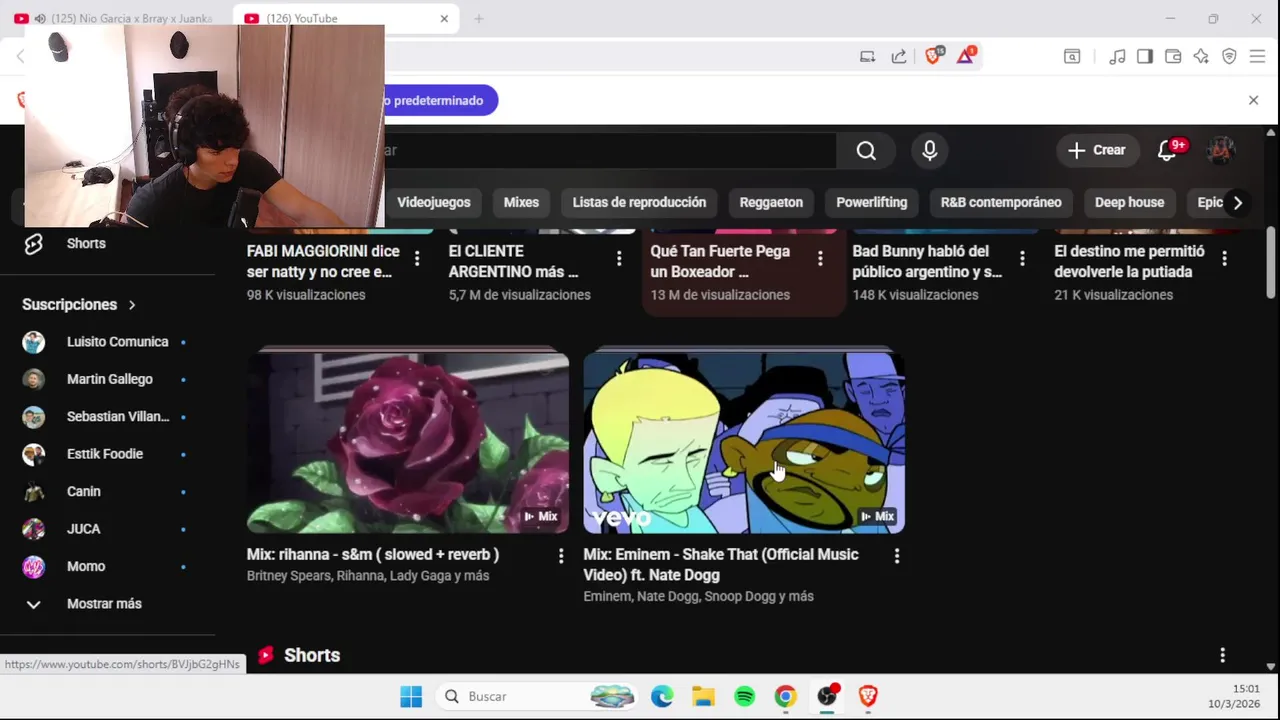Start voice search with the microphone icon
The height and width of the screenshot is (720, 1280).
[x=930, y=150]
